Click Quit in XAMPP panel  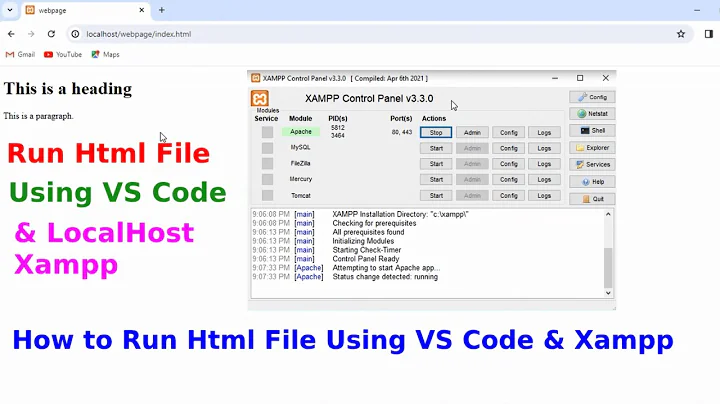(x=592, y=199)
